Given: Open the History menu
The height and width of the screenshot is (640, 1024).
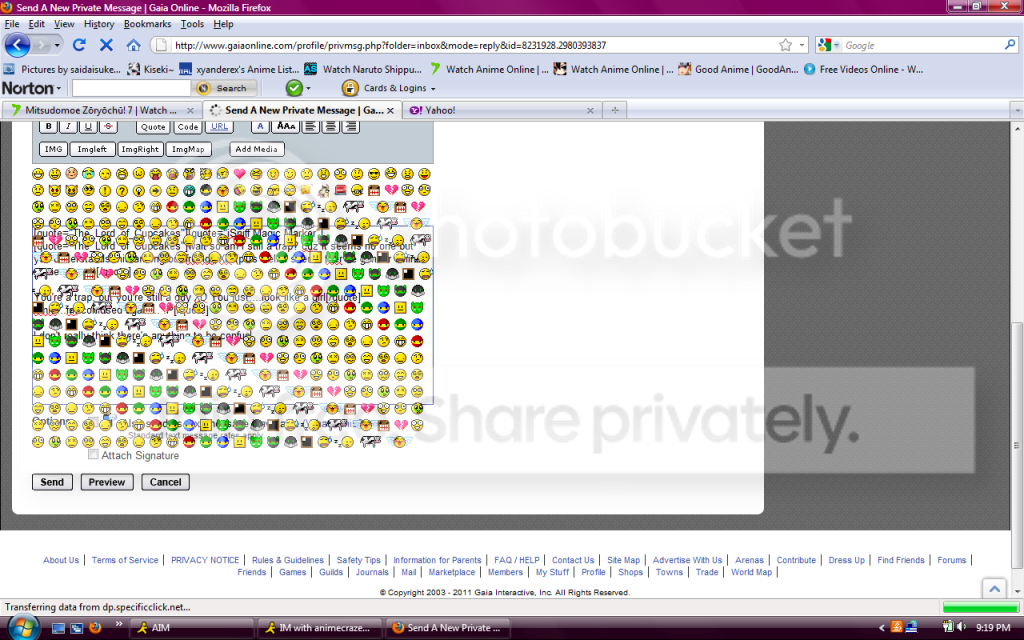Looking at the screenshot, I should point(99,24).
